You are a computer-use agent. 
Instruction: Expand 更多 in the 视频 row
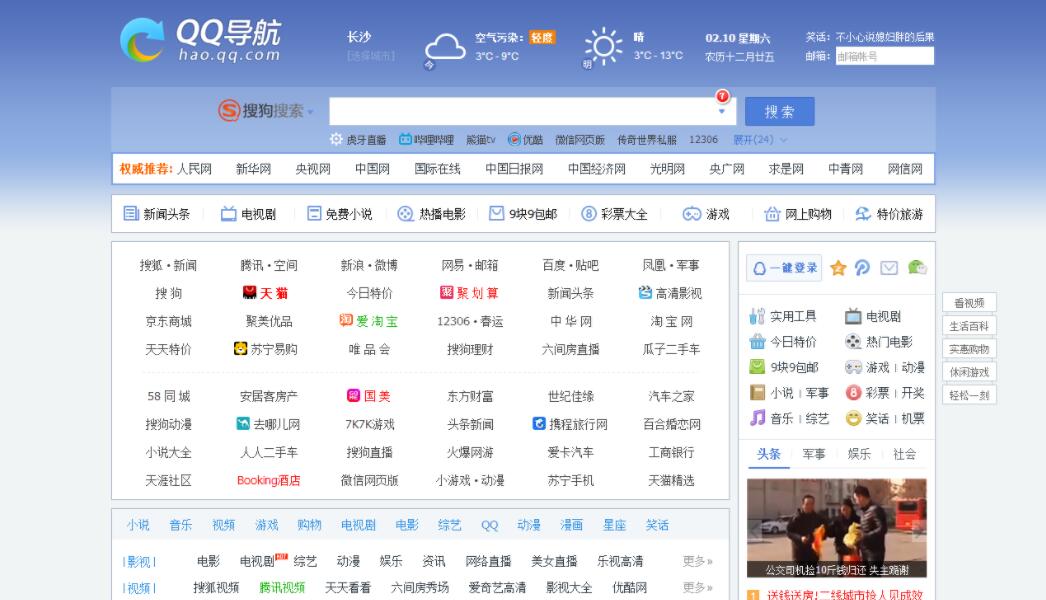697,587
